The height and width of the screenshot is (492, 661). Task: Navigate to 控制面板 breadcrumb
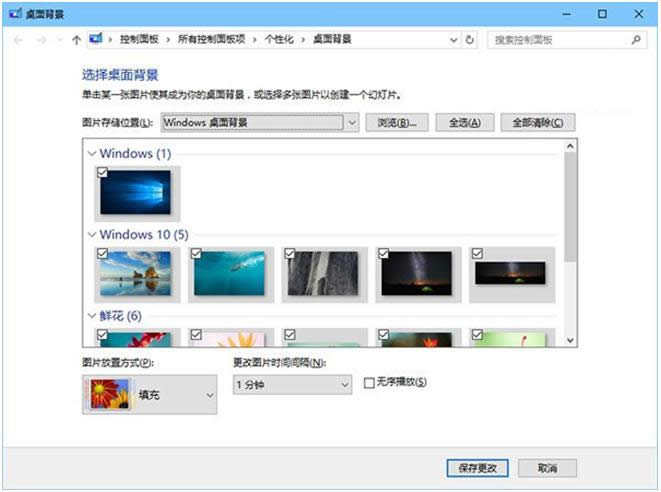(139, 39)
